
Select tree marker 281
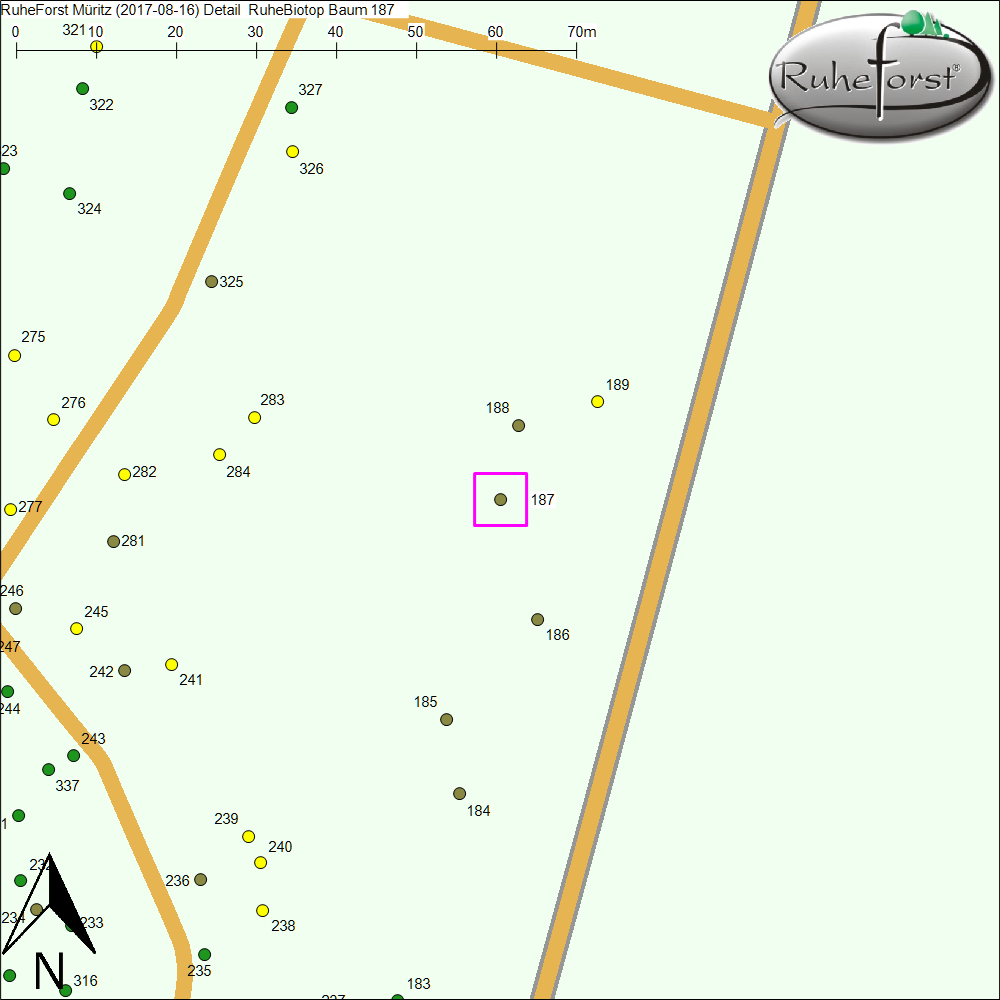pyautogui.click(x=114, y=541)
